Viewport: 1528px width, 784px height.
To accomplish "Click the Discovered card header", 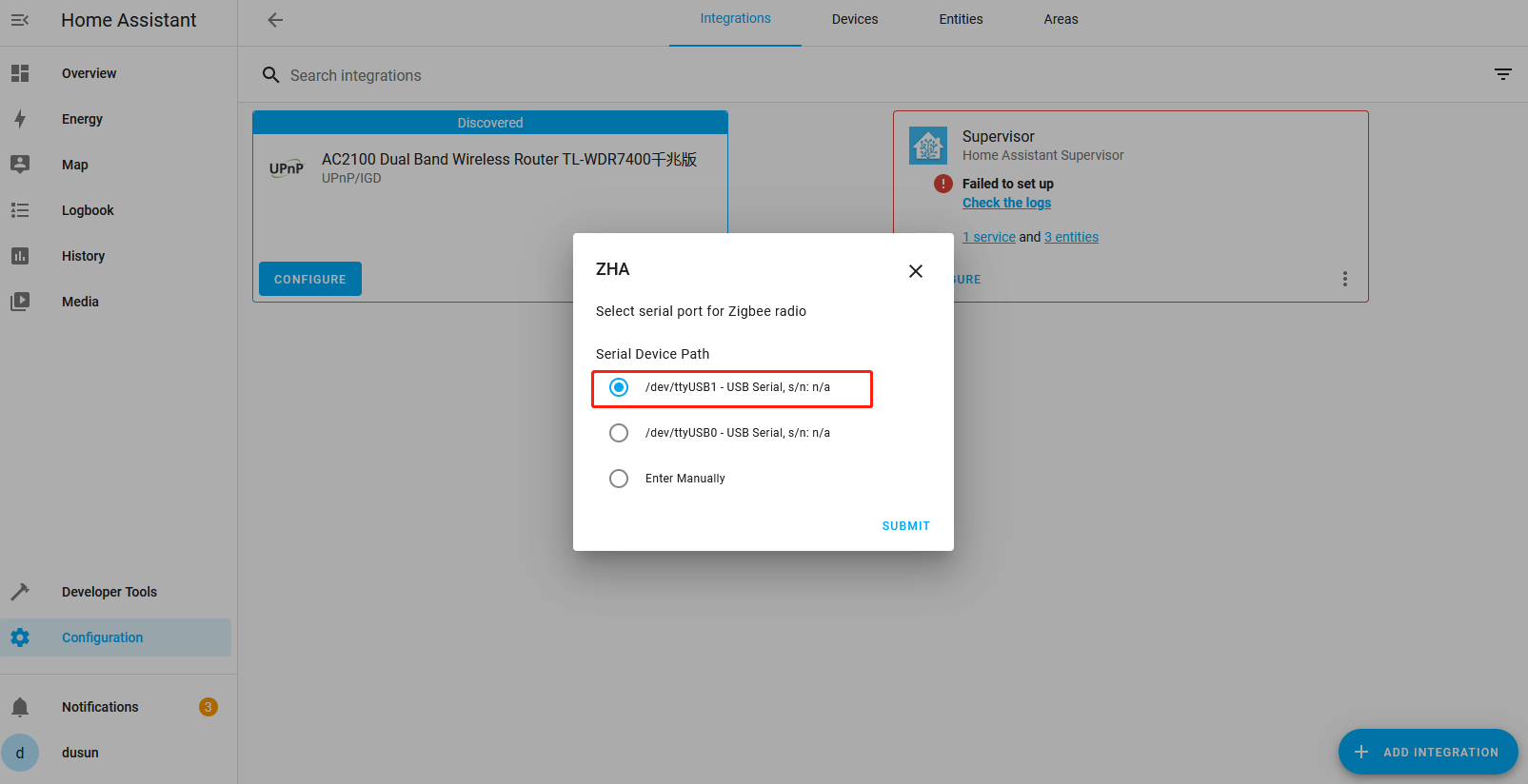I will (x=490, y=123).
